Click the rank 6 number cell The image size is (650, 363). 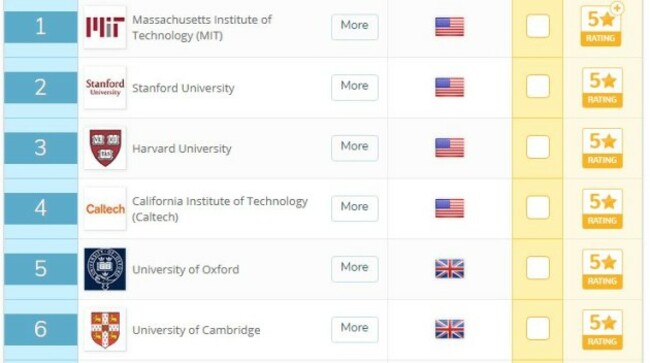(41, 329)
